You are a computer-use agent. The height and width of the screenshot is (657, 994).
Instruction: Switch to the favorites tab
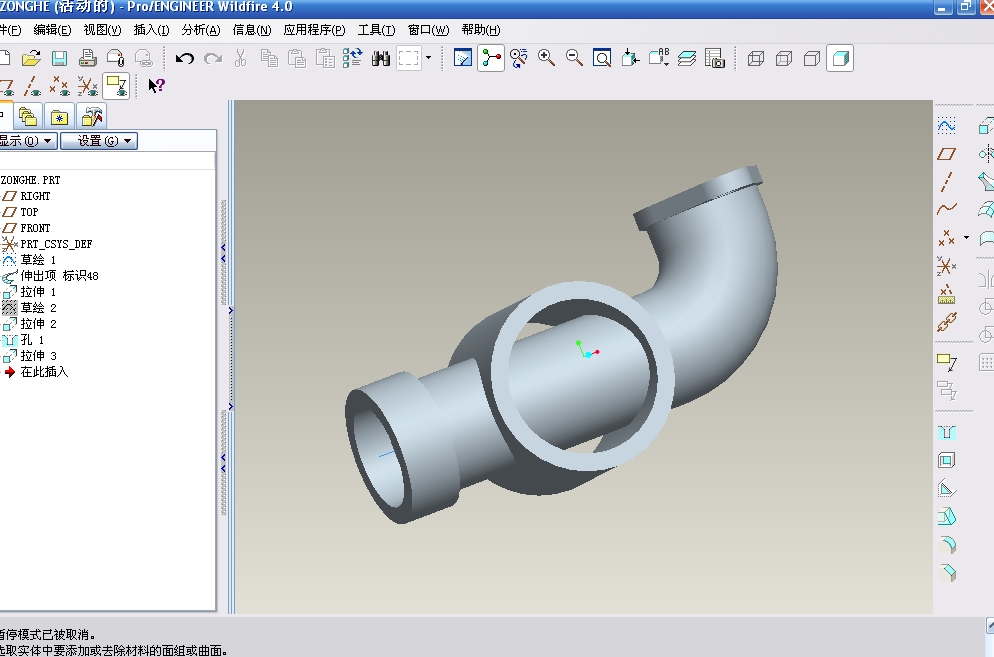[59, 117]
